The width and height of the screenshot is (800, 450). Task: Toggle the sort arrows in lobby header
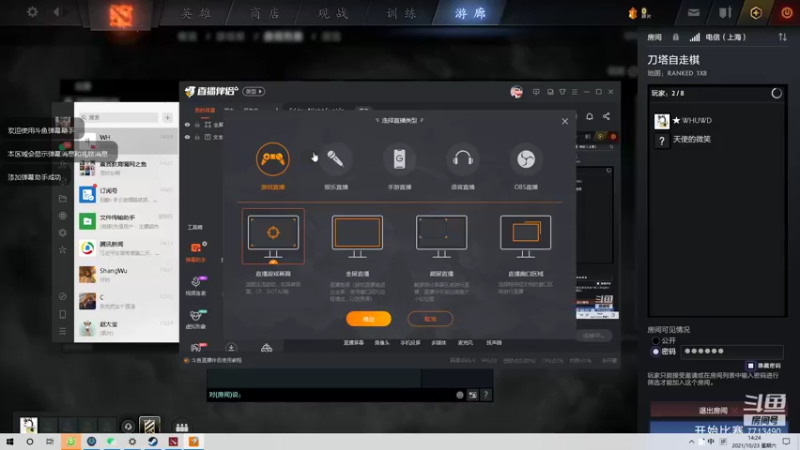tap(782, 37)
